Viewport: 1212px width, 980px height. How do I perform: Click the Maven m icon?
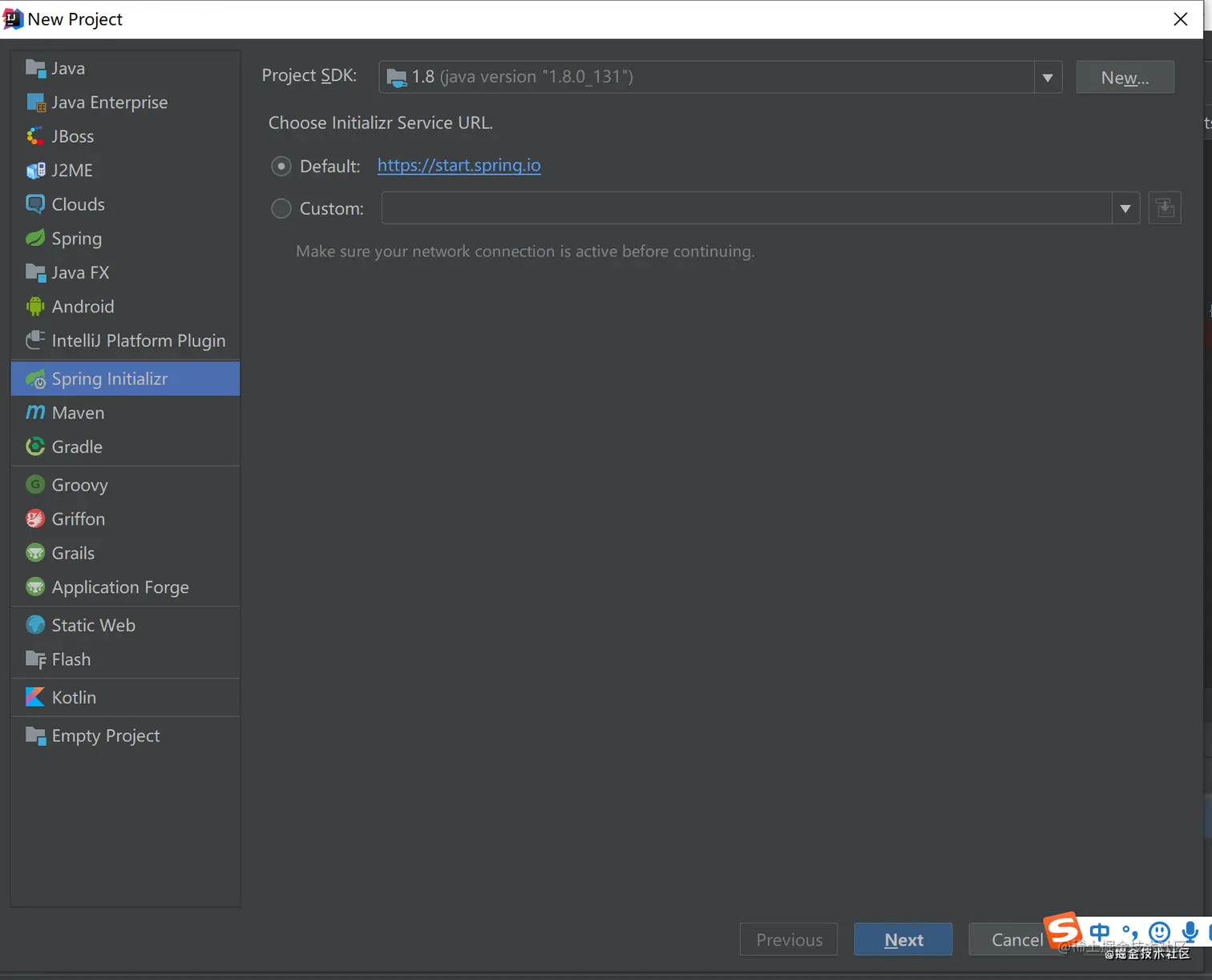click(x=35, y=413)
